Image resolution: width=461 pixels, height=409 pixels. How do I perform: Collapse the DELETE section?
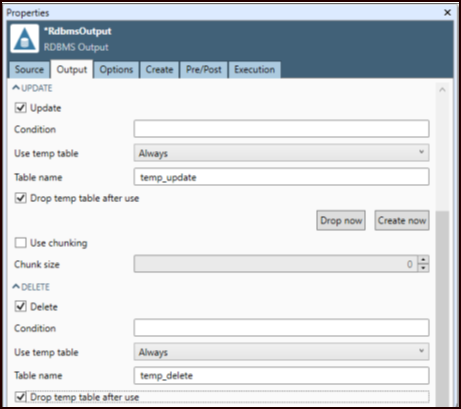coord(16,286)
